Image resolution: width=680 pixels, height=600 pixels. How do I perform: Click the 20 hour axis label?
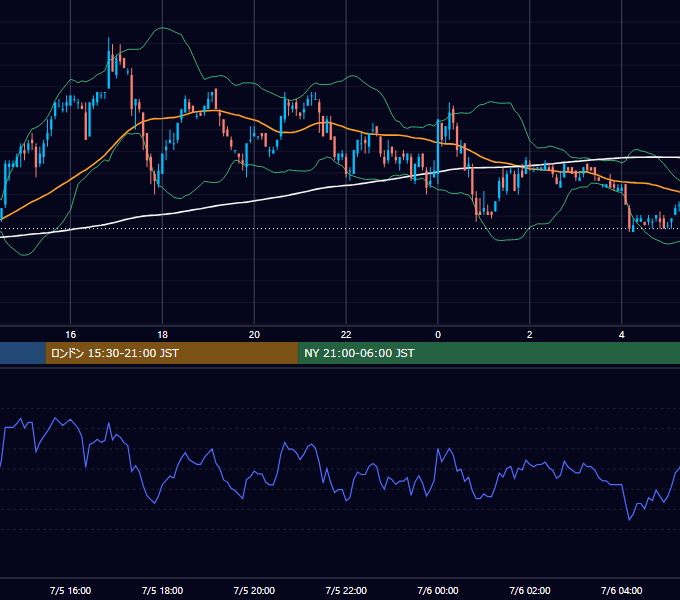[x=254, y=335]
